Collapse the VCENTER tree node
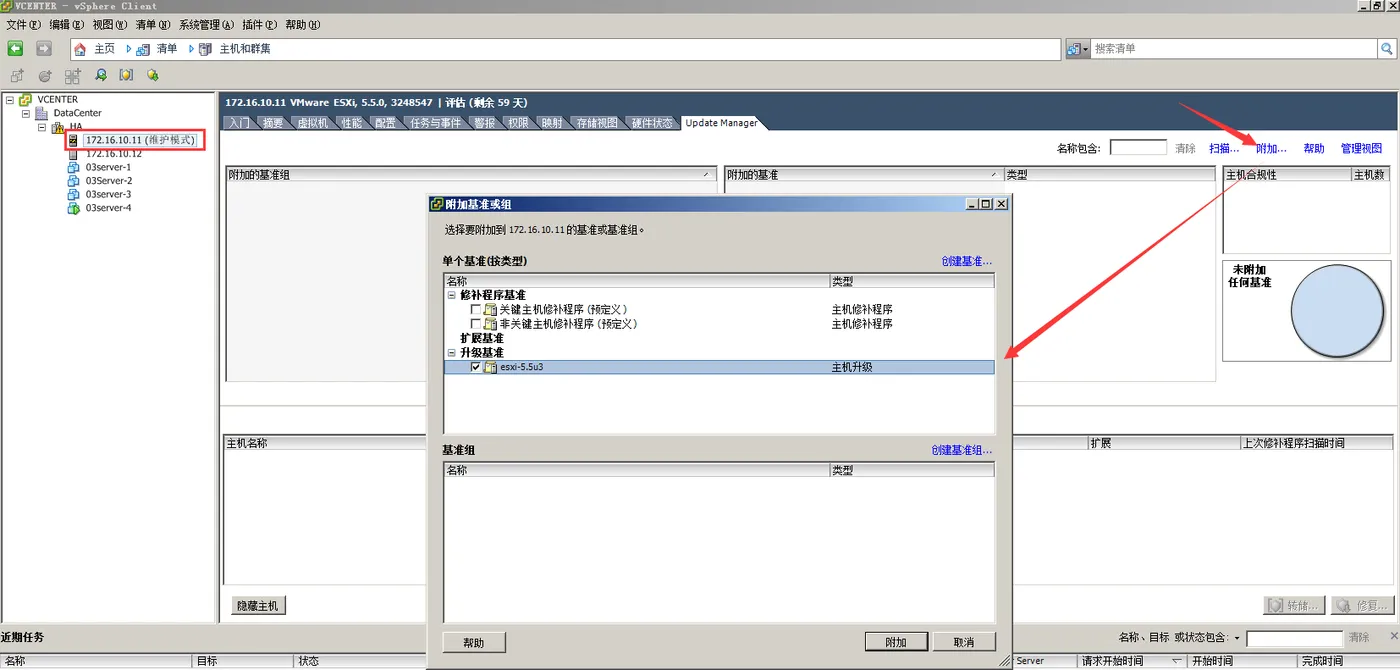The width and height of the screenshot is (1400, 670). (x=10, y=100)
